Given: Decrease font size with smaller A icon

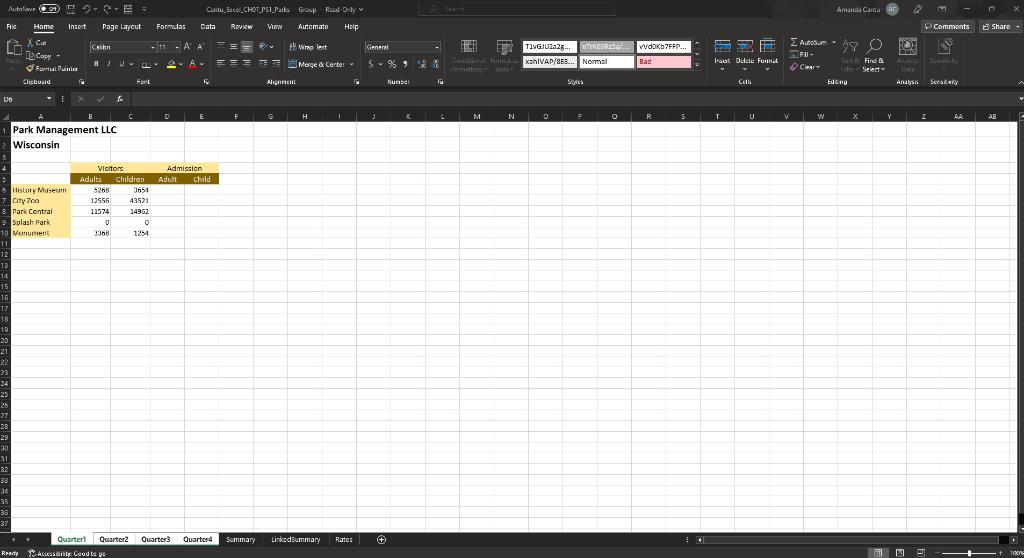Looking at the screenshot, I should (x=200, y=47).
